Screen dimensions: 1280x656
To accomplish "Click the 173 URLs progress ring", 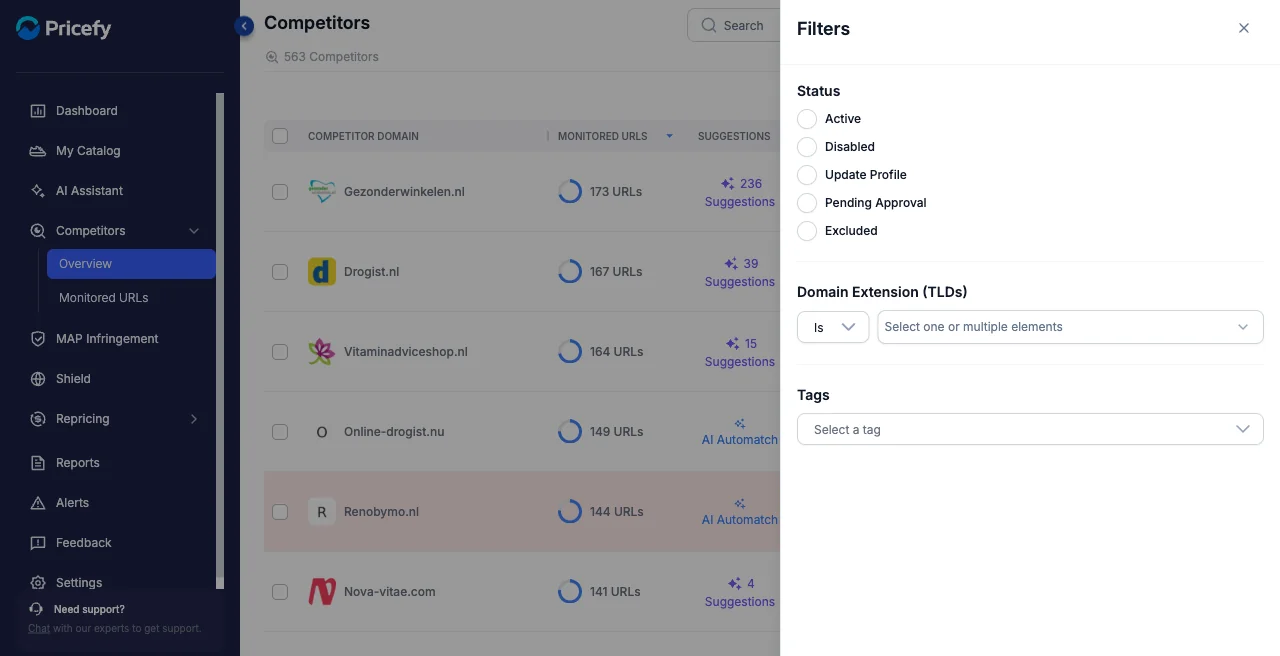I will point(570,192).
